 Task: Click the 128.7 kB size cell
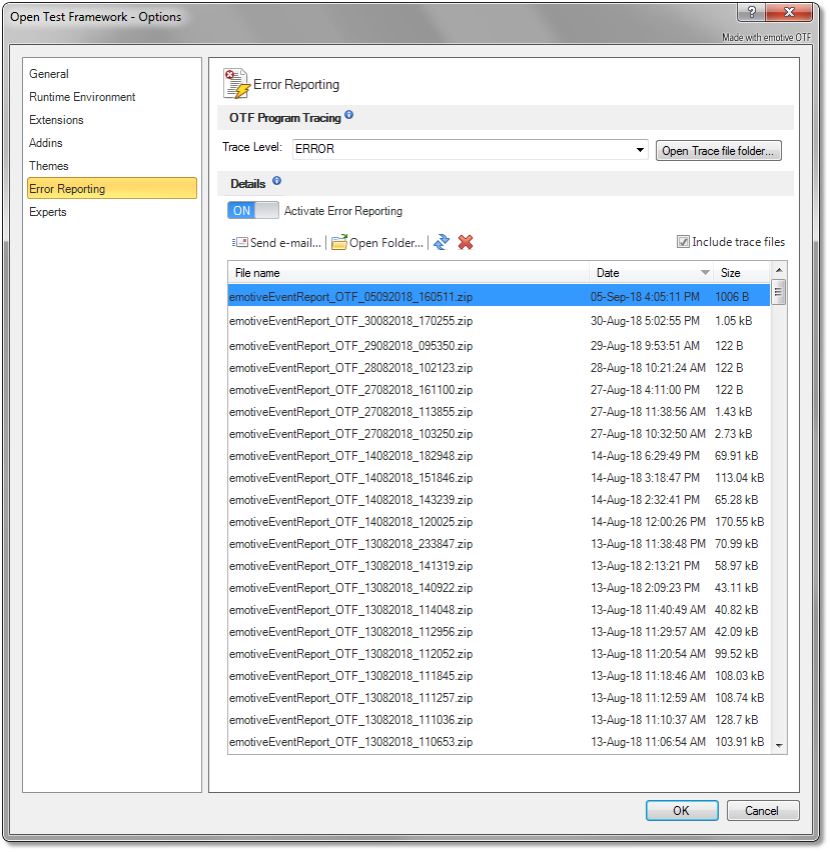[737, 720]
